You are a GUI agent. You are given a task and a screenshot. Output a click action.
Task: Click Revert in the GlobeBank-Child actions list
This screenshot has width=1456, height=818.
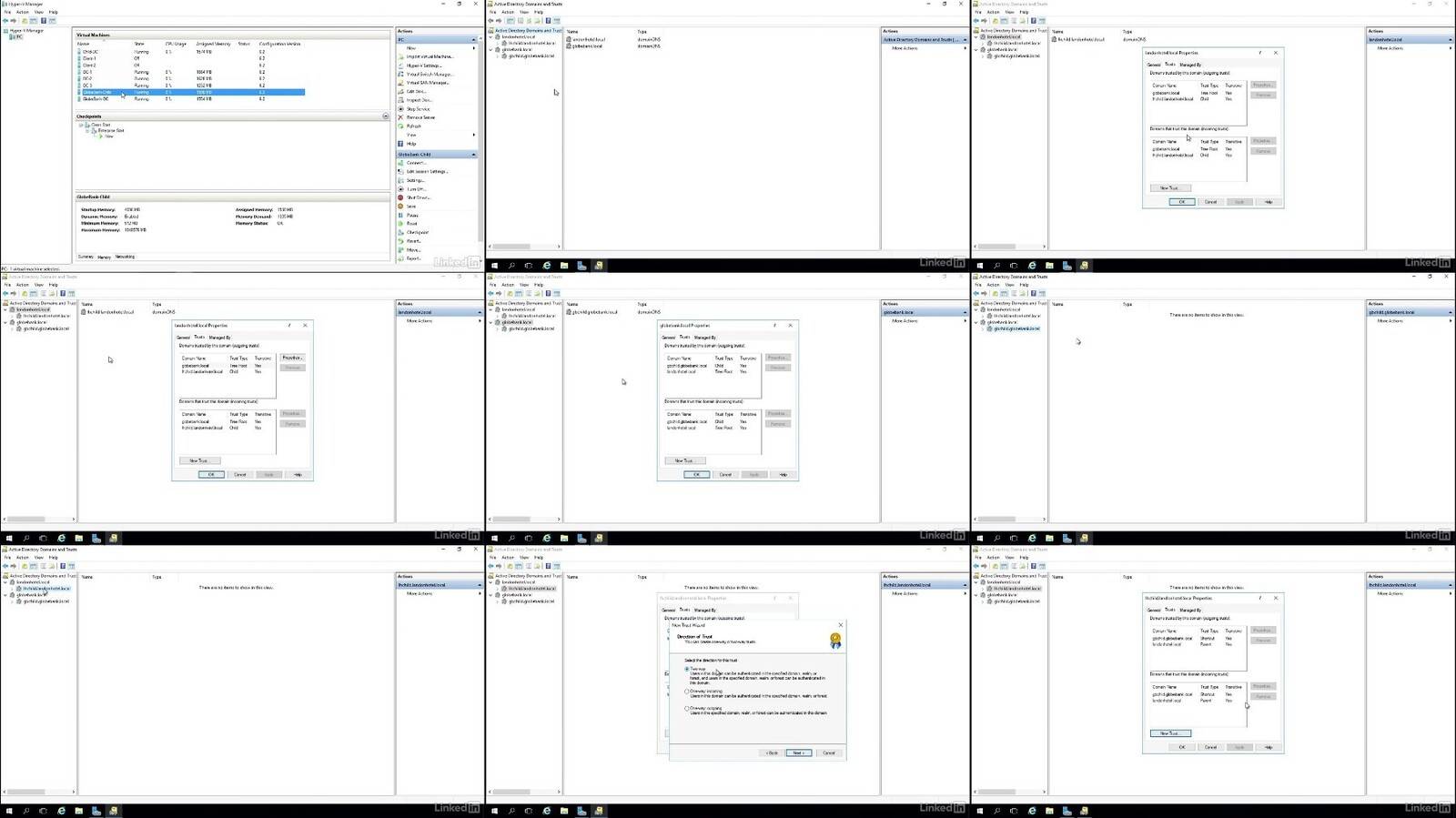pos(414,241)
